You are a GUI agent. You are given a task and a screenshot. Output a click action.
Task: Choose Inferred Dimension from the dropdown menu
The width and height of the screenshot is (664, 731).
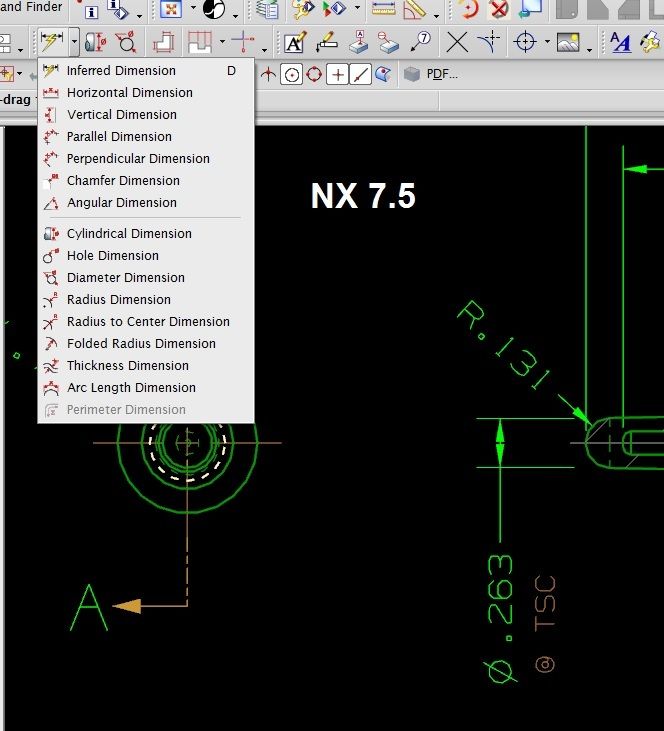[145, 71]
